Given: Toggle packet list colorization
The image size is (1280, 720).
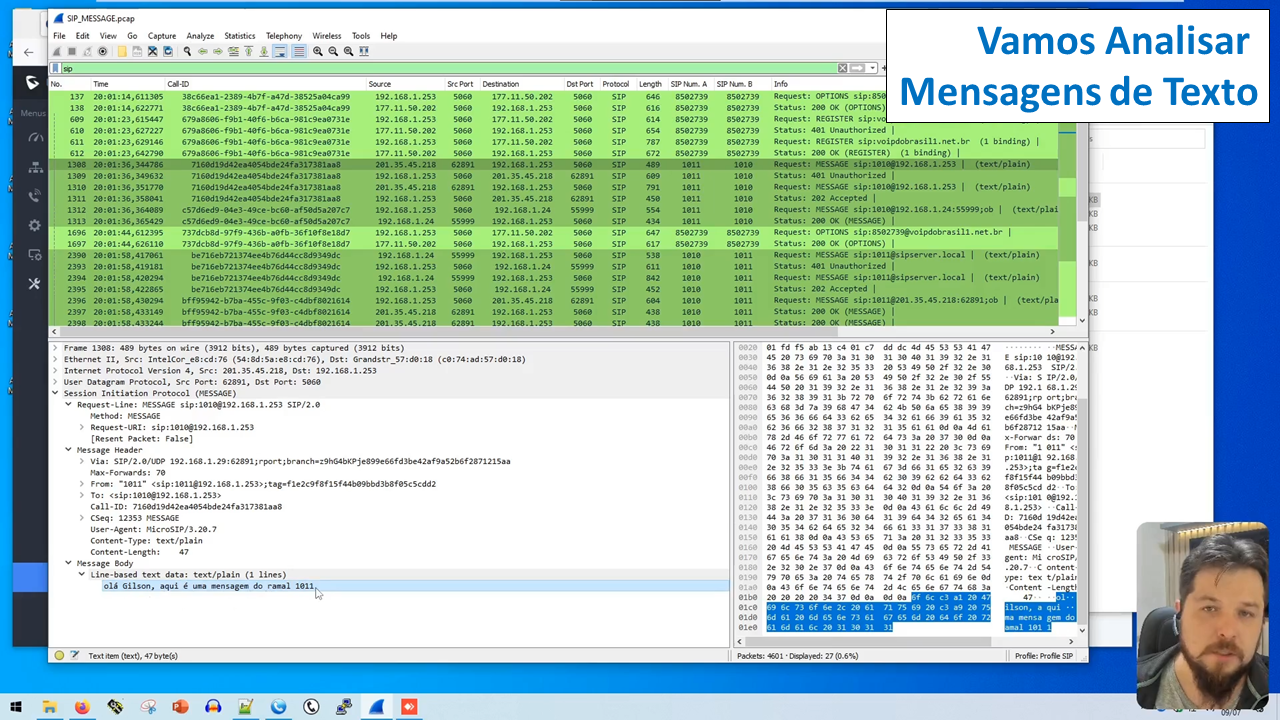Looking at the screenshot, I should (299, 51).
